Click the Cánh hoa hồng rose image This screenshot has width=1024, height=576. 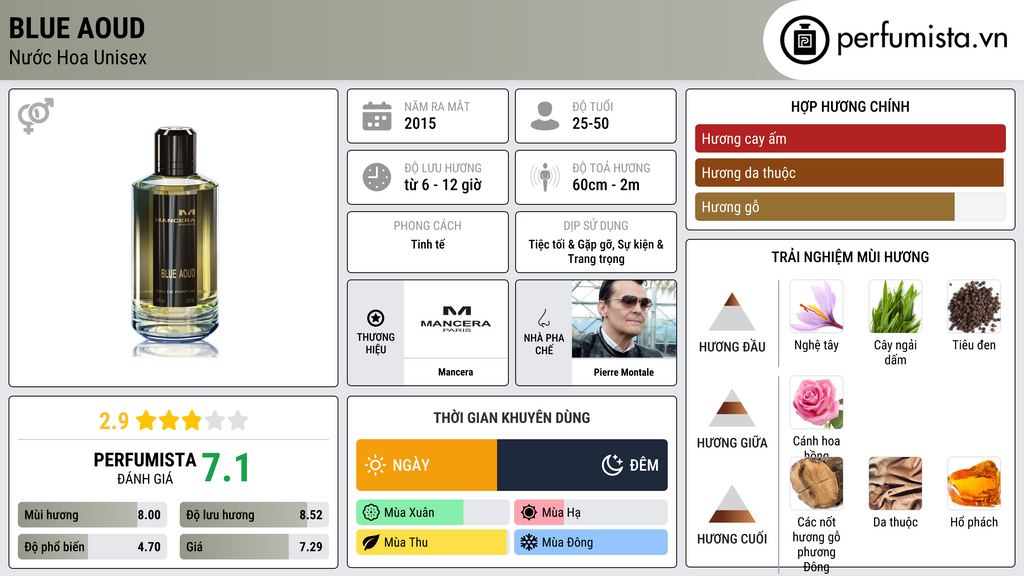(816, 403)
